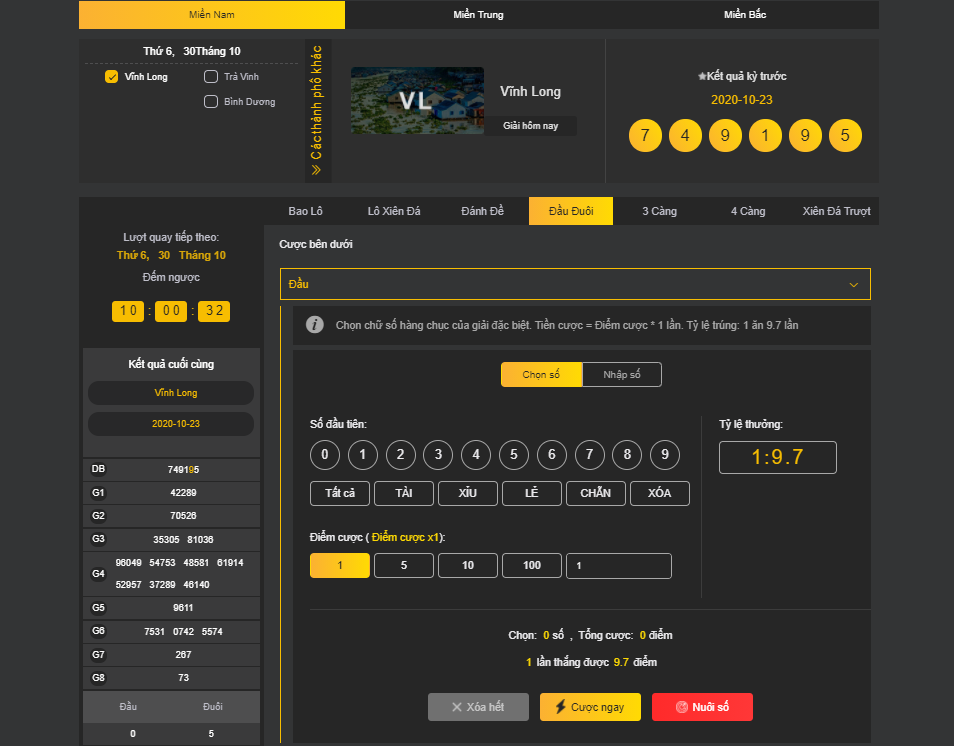Click the yellow ball showing 7
This screenshot has width=954, height=746.
click(645, 134)
